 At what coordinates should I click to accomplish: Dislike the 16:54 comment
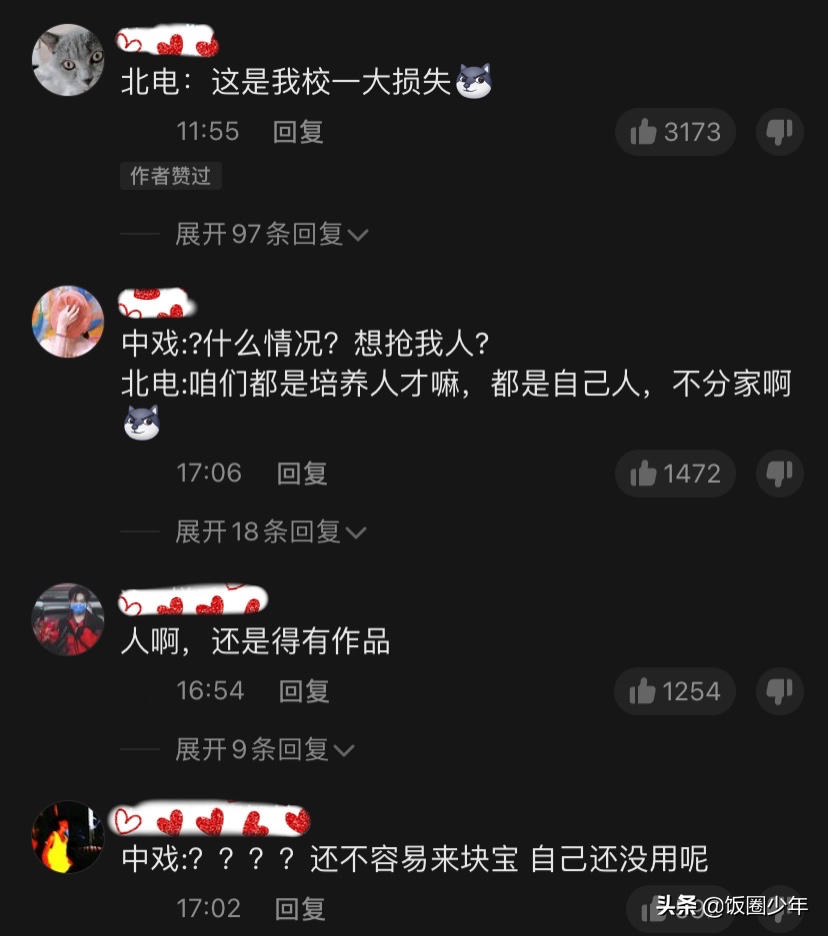pyautogui.click(x=780, y=691)
